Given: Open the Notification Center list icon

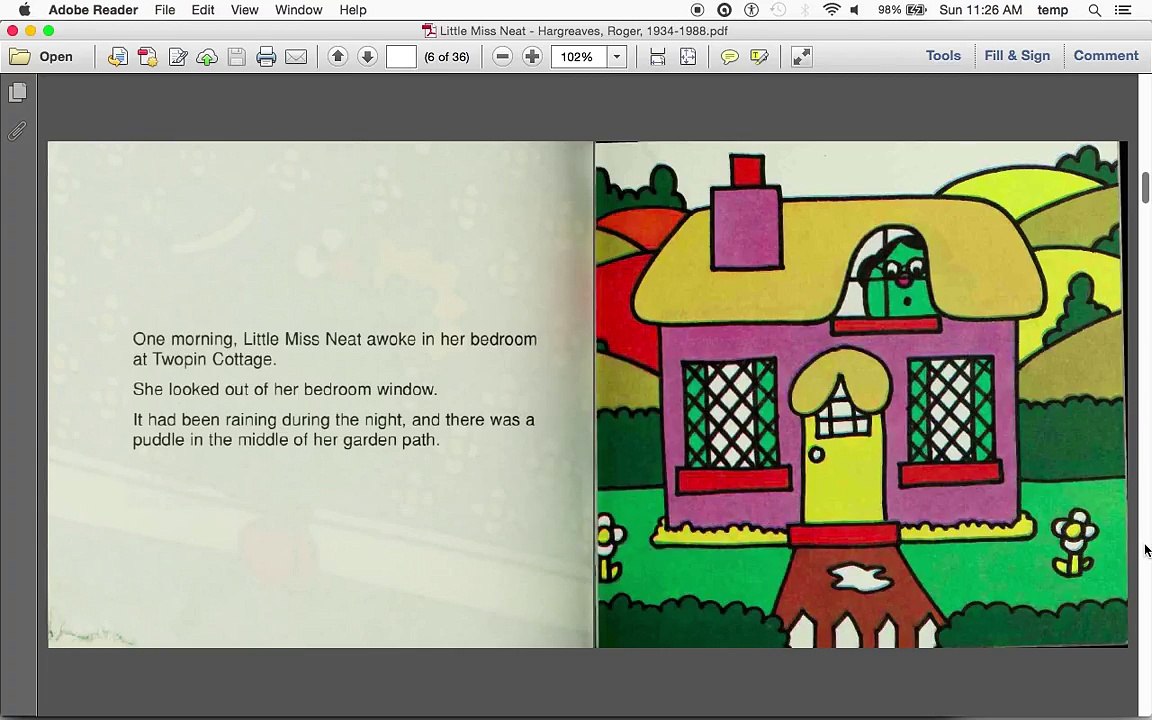Looking at the screenshot, I should [x=1123, y=10].
